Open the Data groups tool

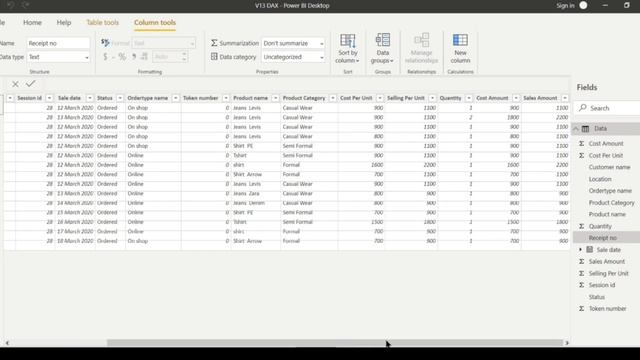(x=382, y=49)
